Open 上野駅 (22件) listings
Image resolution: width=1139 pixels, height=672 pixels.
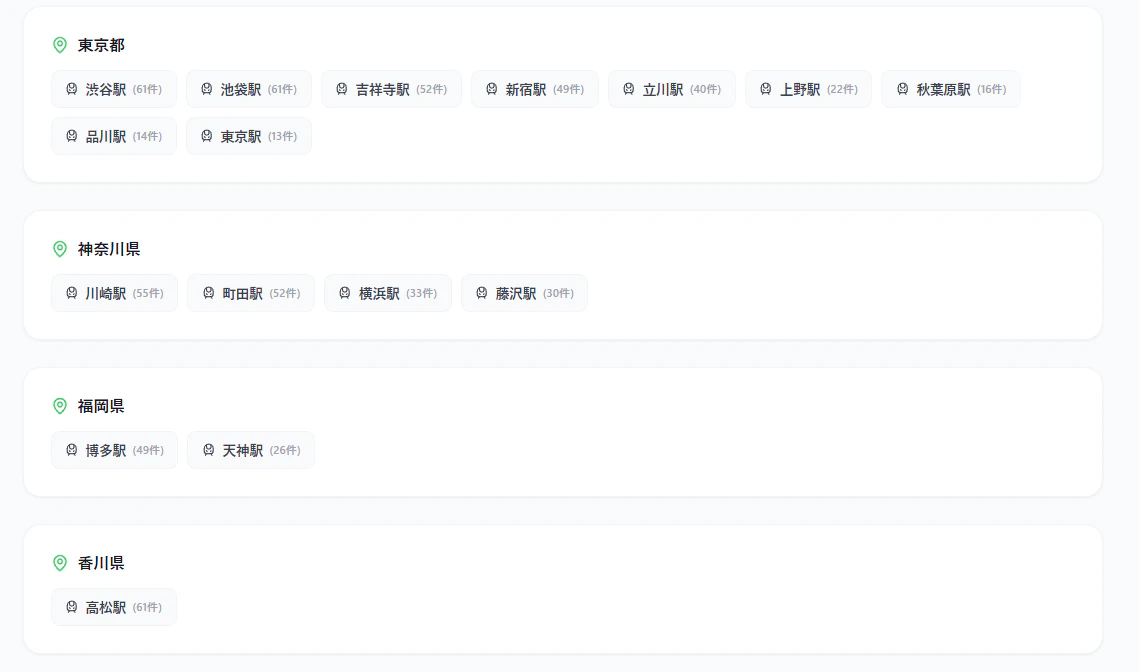(808, 89)
